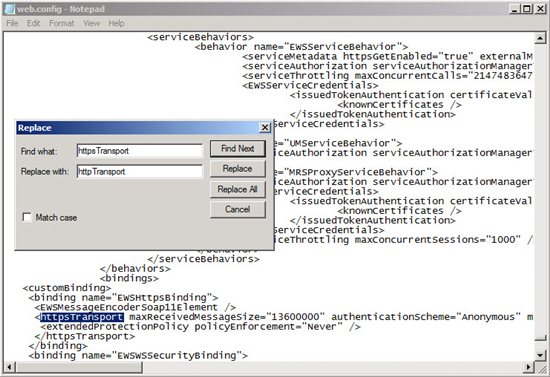Click the closing </httpsTransport> tag
Screen dimensions: 550x377
[85, 336]
